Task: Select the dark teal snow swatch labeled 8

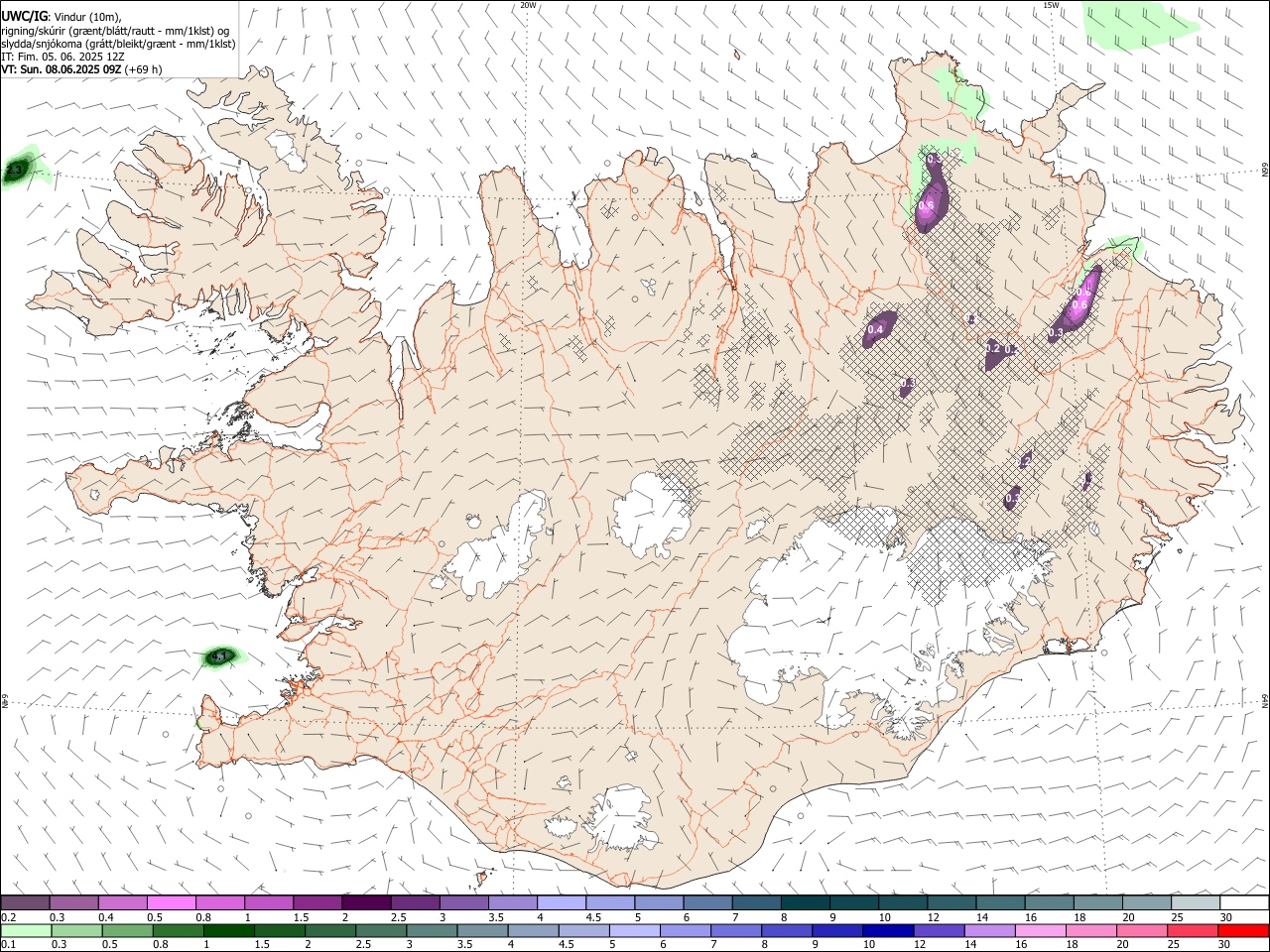Action: [x=805, y=903]
